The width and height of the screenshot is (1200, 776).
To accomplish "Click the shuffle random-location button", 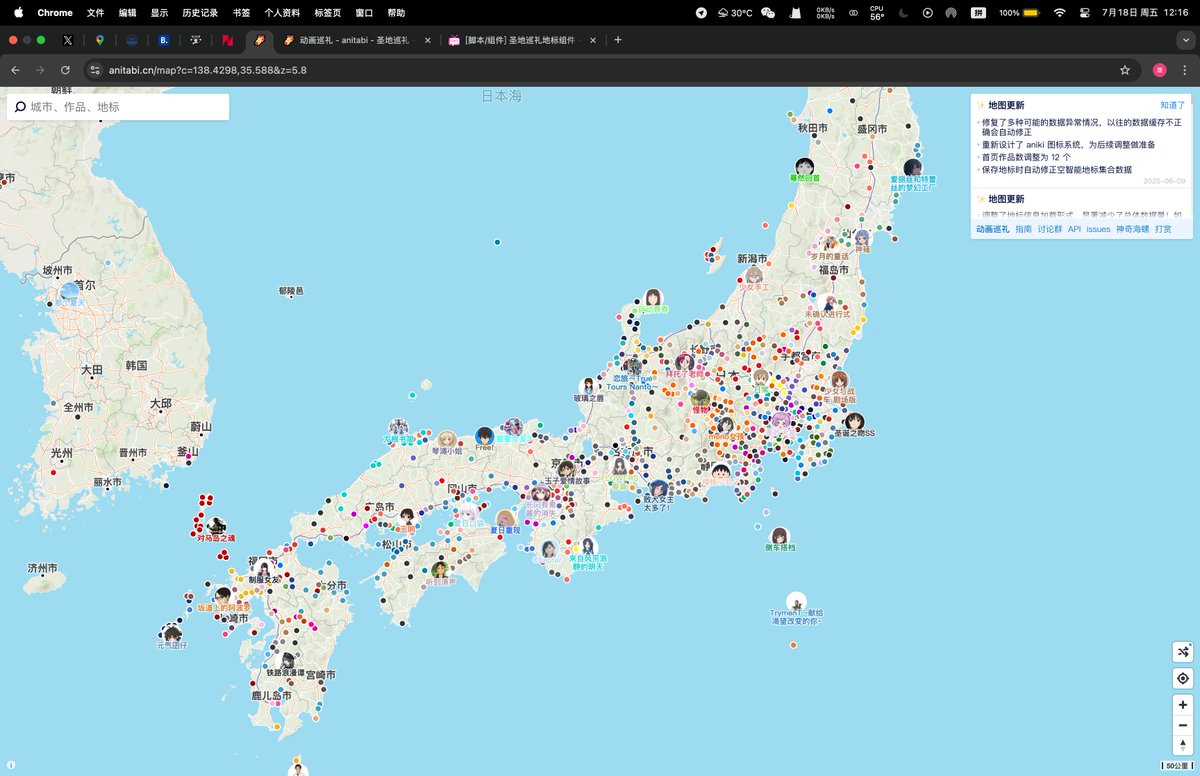I will coord(1183,652).
